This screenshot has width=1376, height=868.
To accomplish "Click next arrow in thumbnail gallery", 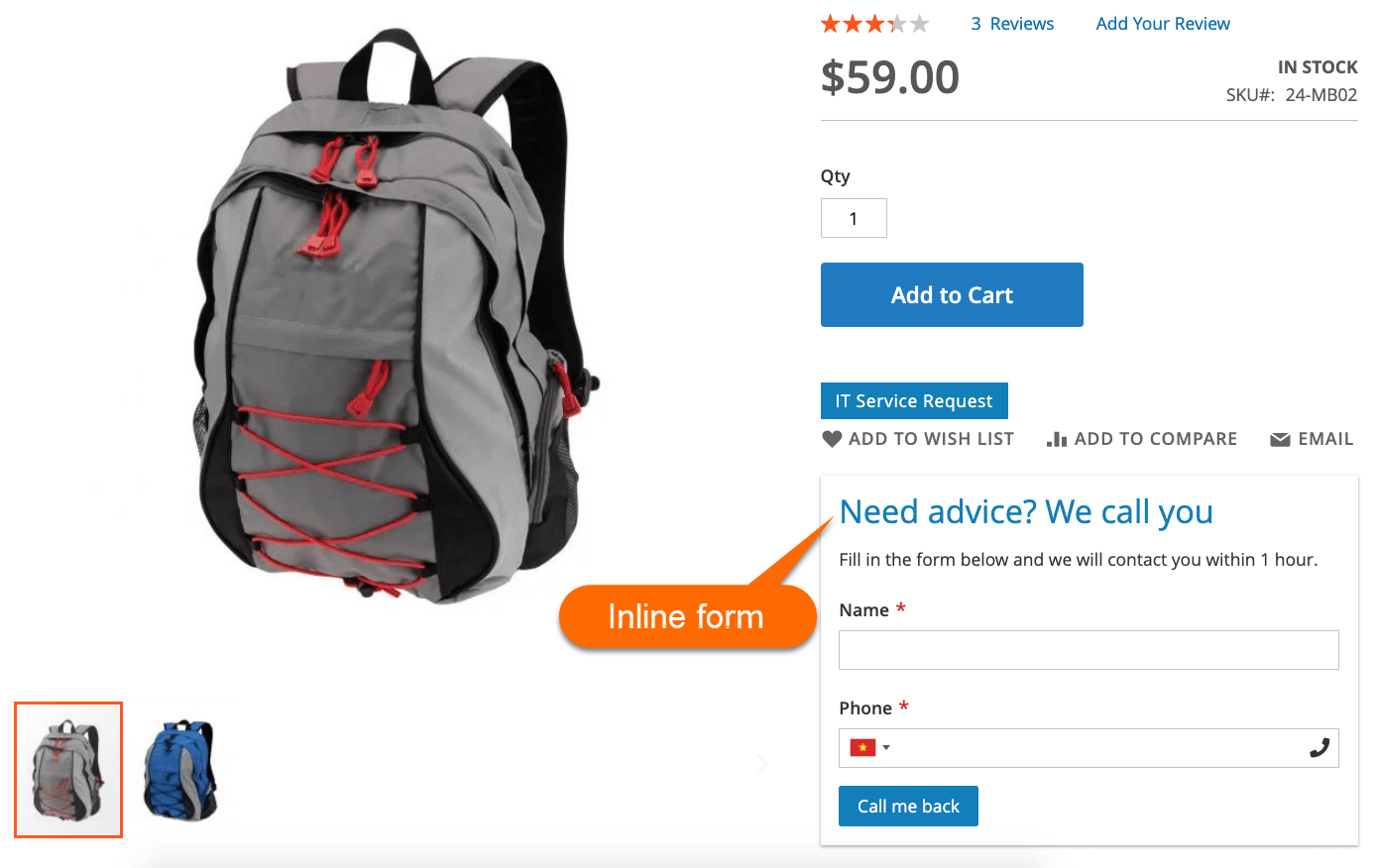I will (761, 764).
